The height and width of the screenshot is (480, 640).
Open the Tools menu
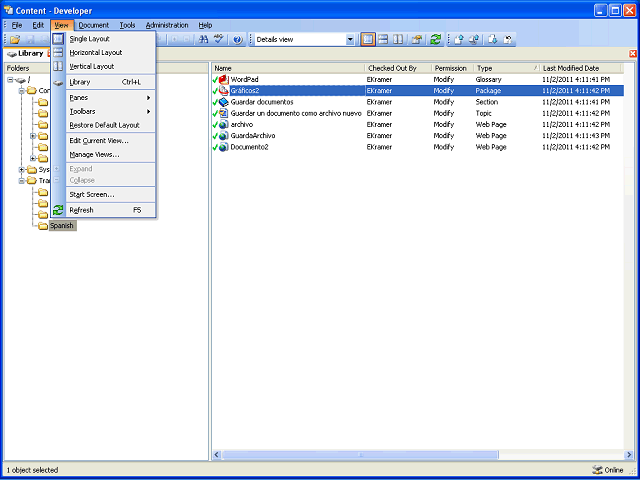coord(127,25)
